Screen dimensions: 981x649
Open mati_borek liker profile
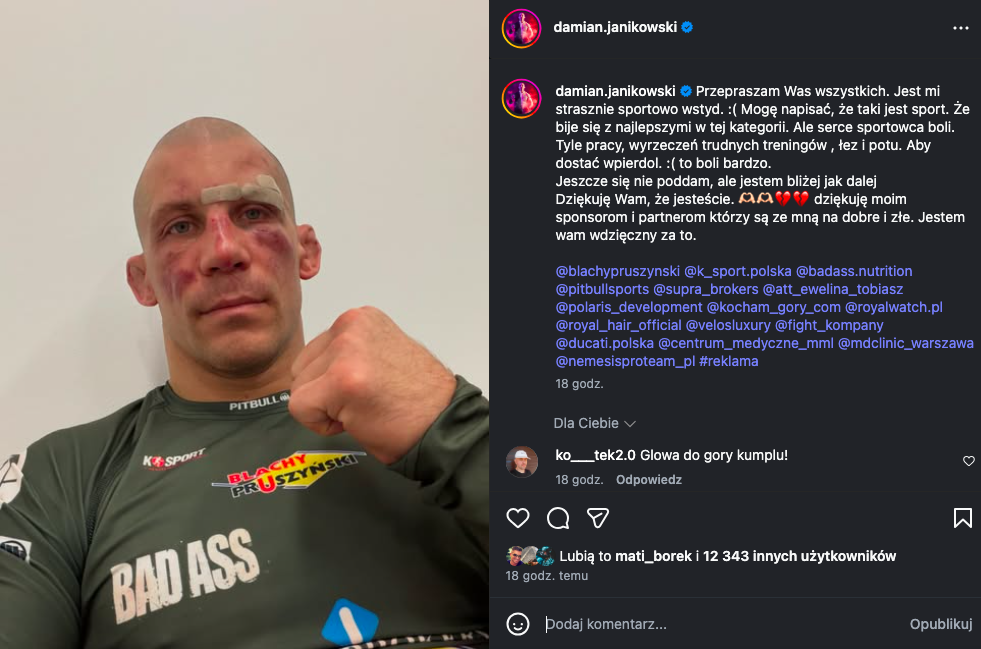tap(653, 556)
